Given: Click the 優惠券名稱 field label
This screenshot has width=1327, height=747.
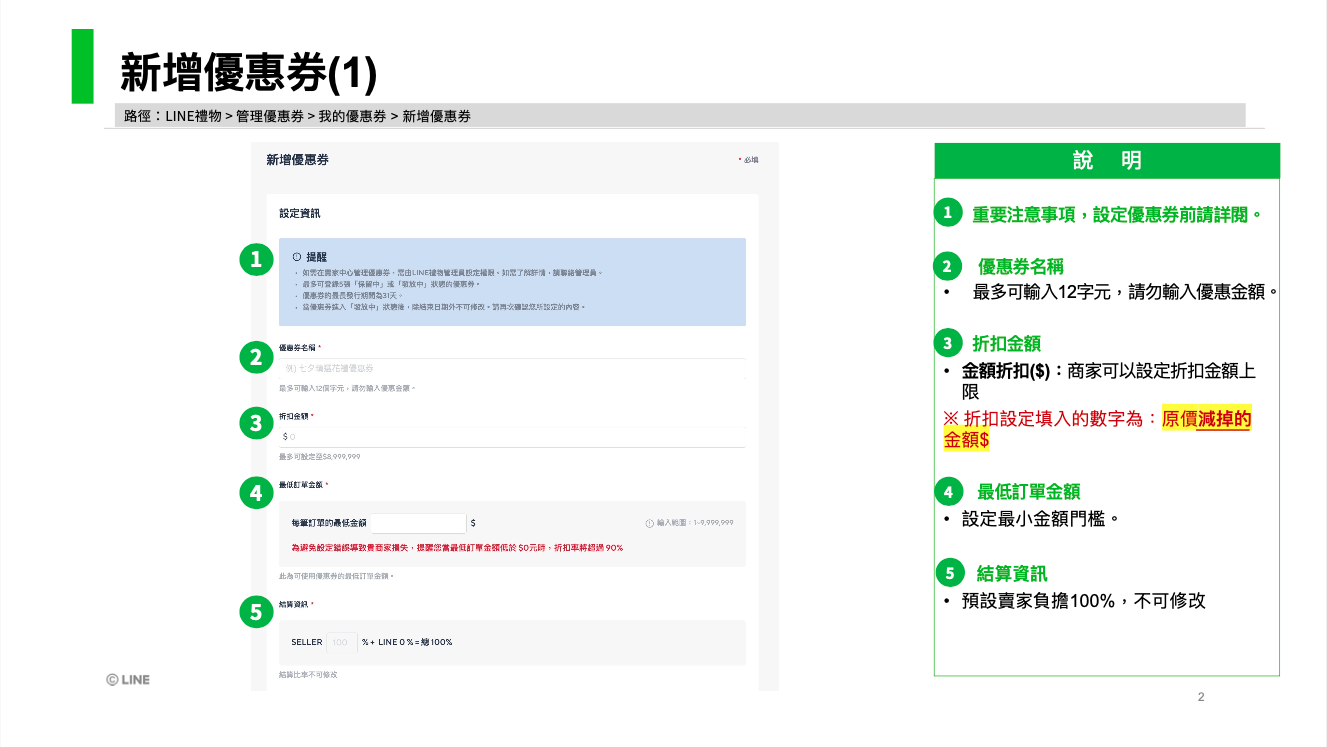Looking at the screenshot, I should (298, 347).
